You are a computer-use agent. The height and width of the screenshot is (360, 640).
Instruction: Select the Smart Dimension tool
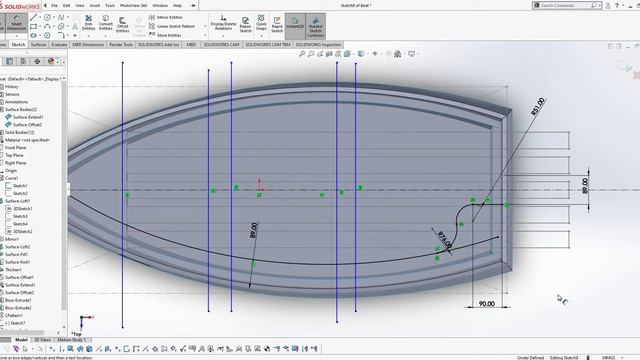tap(16, 22)
